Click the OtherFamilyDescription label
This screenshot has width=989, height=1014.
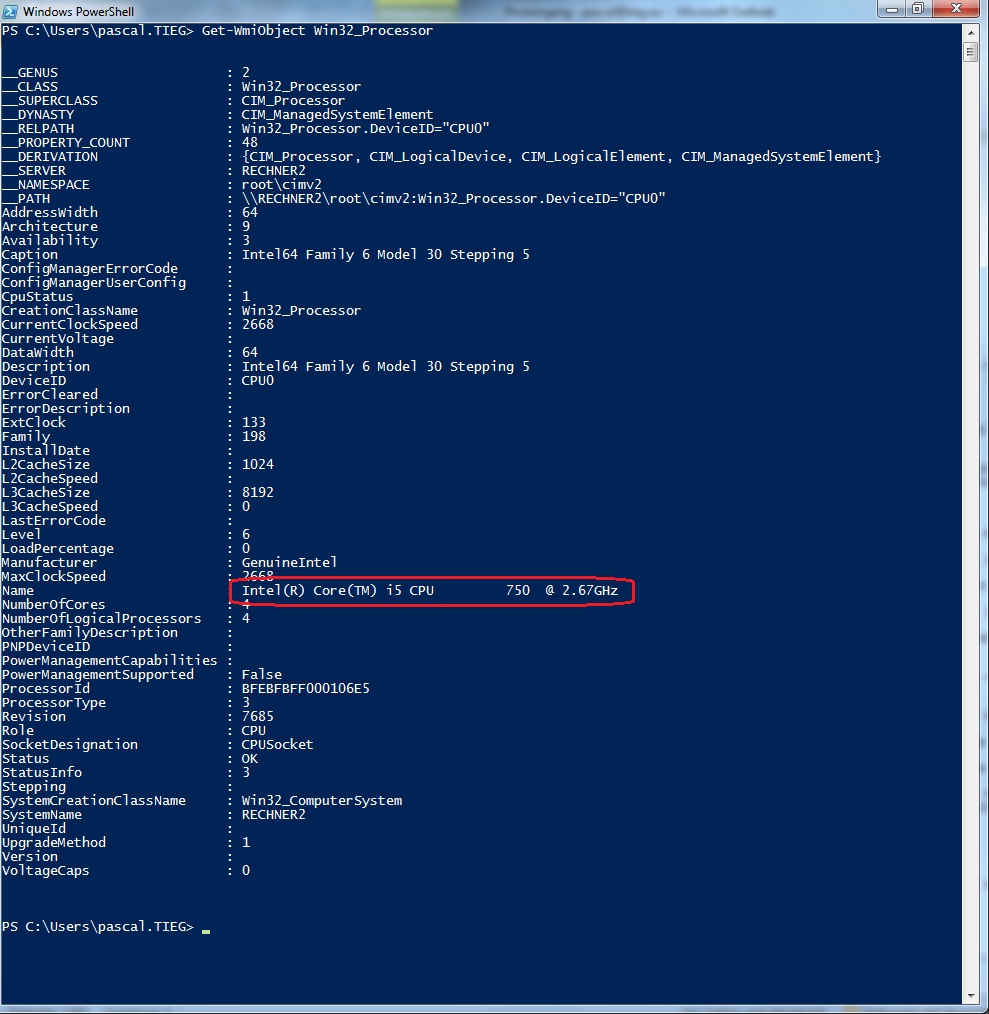[x=90, y=633]
